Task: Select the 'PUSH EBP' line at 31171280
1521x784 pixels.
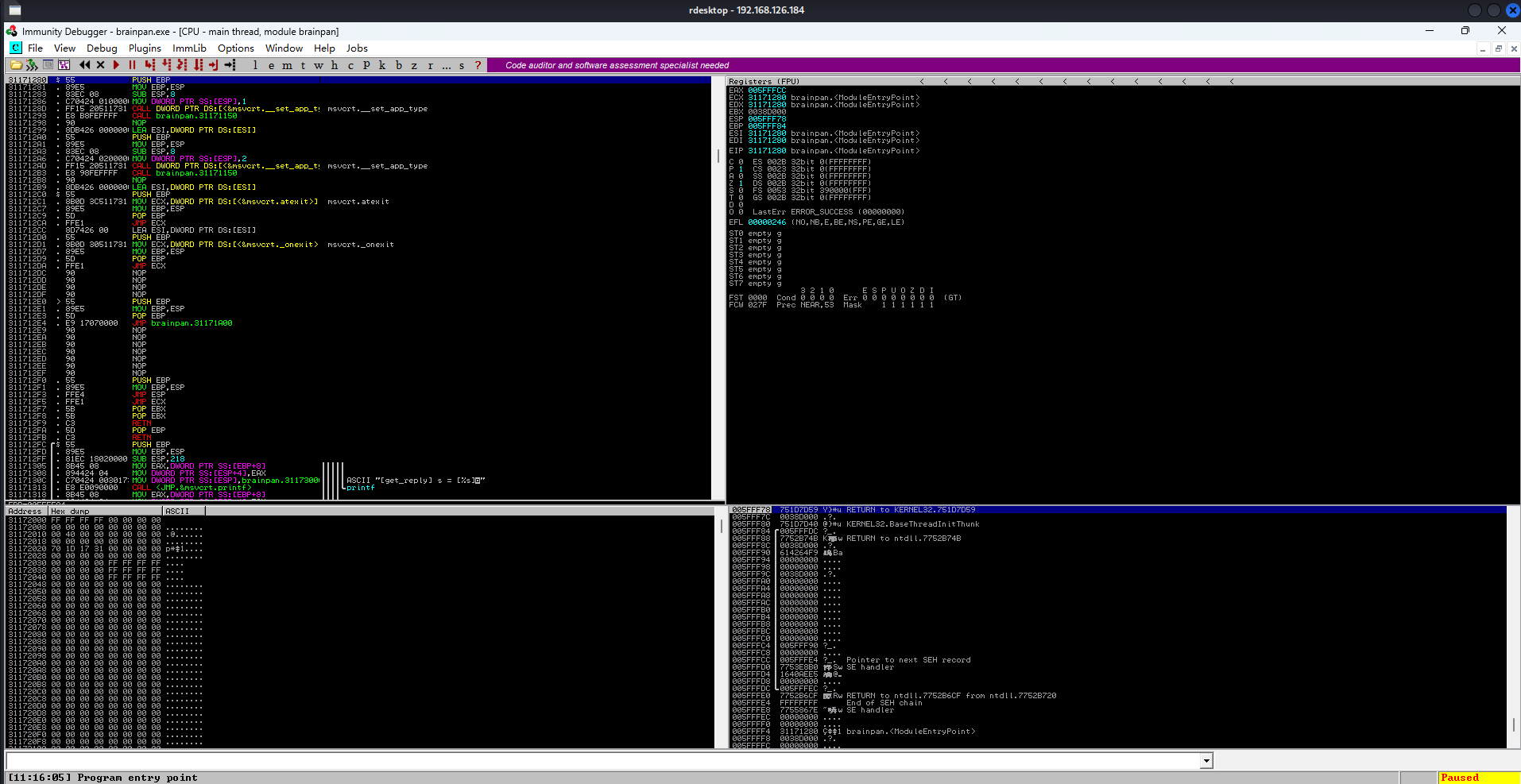Action: click(358, 80)
